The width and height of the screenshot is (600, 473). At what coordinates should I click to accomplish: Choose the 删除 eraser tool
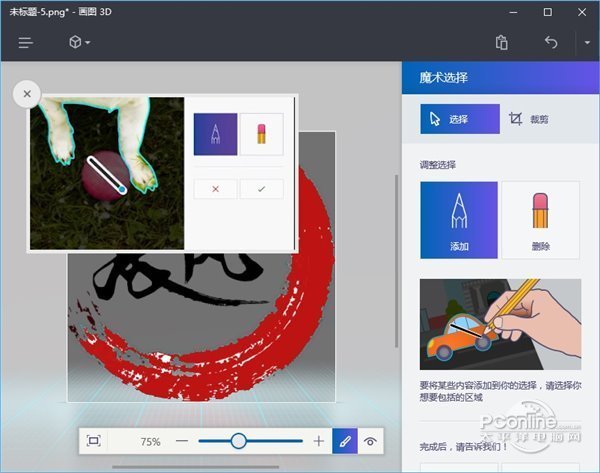coord(540,220)
